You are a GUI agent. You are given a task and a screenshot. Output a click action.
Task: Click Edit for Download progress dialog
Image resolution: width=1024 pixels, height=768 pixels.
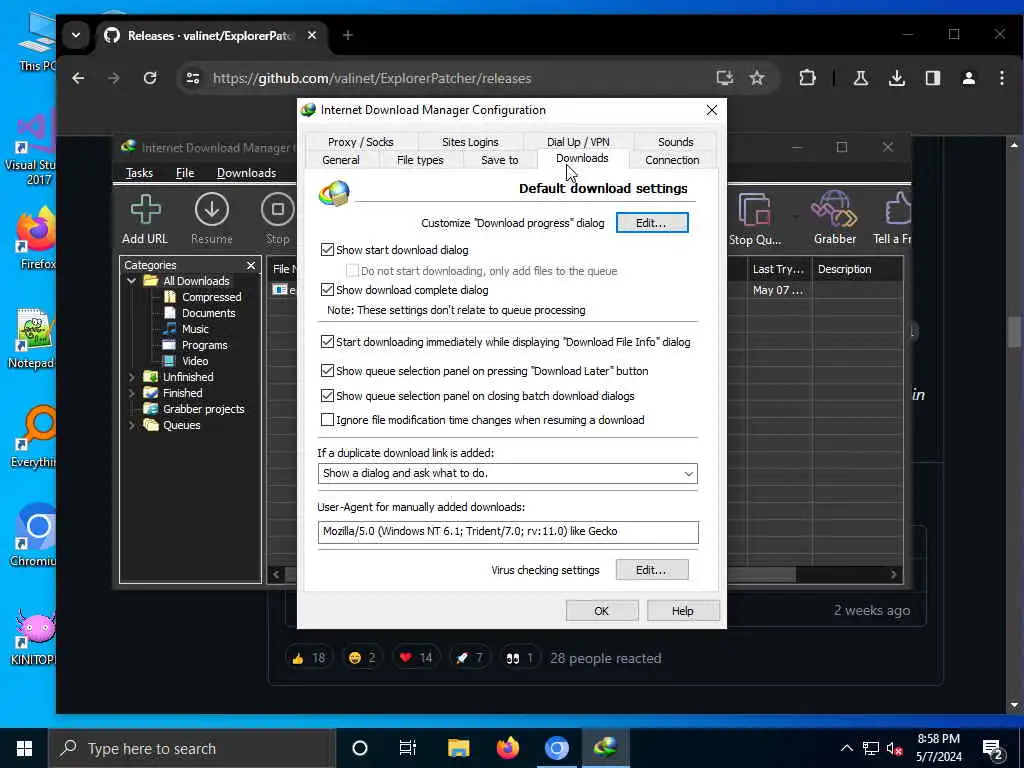click(x=652, y=223)
